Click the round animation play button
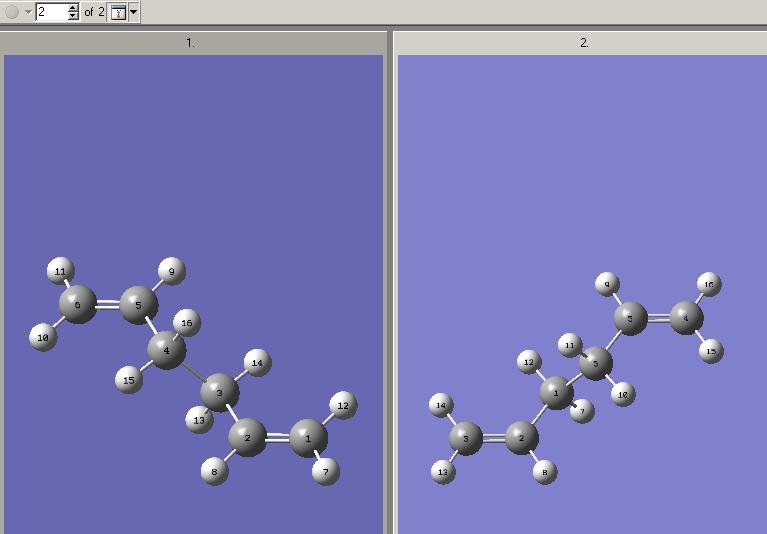This screenshot has width=767, height=534. [x=11, y=12]
